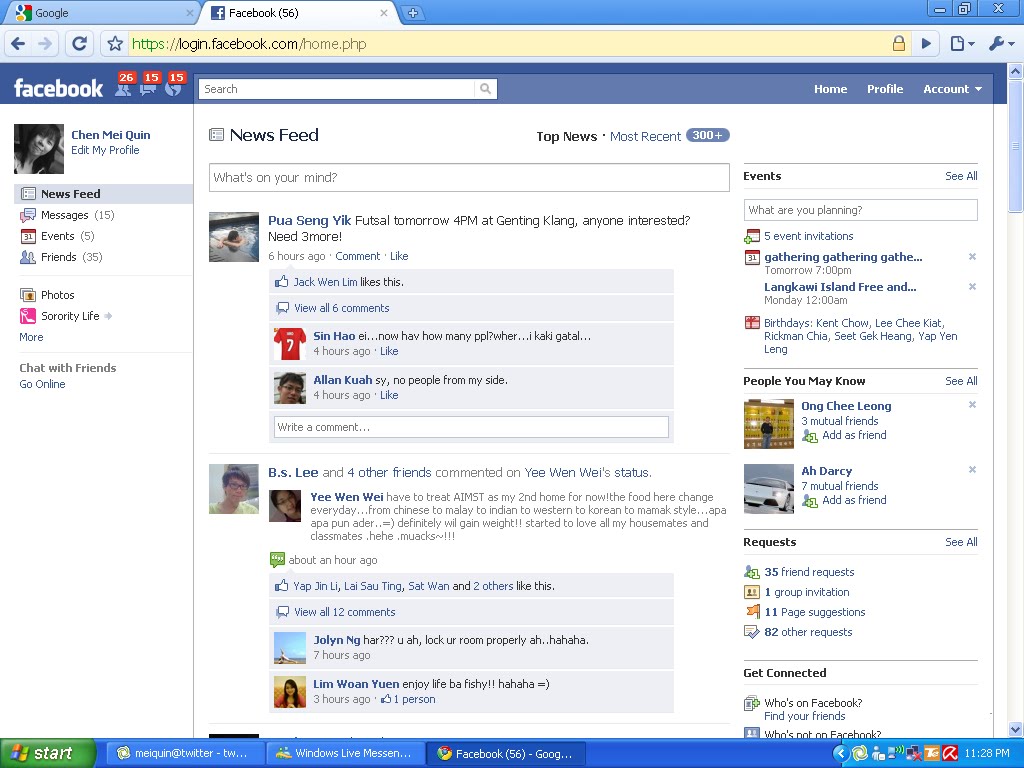Click the page vertical scrollbar down arrow

pyautogui.click(x=1016, y=729)
